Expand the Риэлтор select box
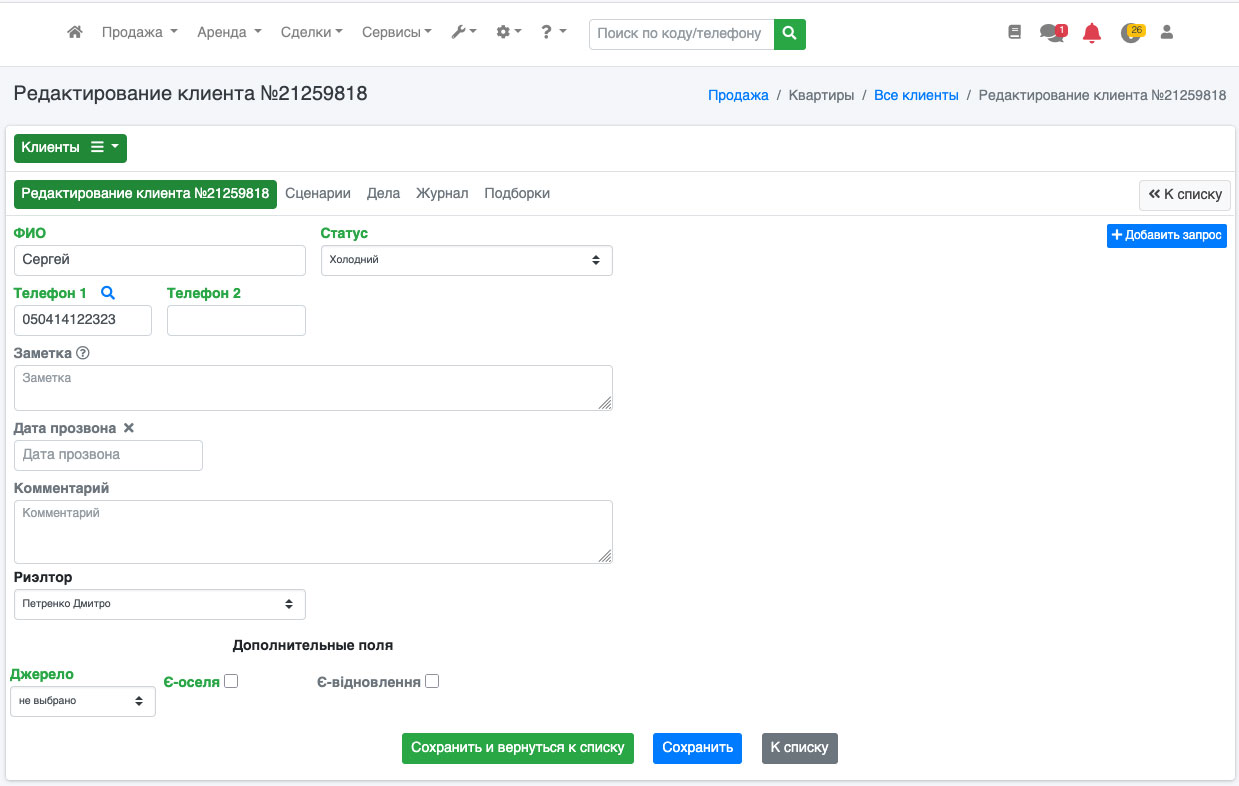The width and height of the screenshot is (1239, 786). [x=160, y=604]
